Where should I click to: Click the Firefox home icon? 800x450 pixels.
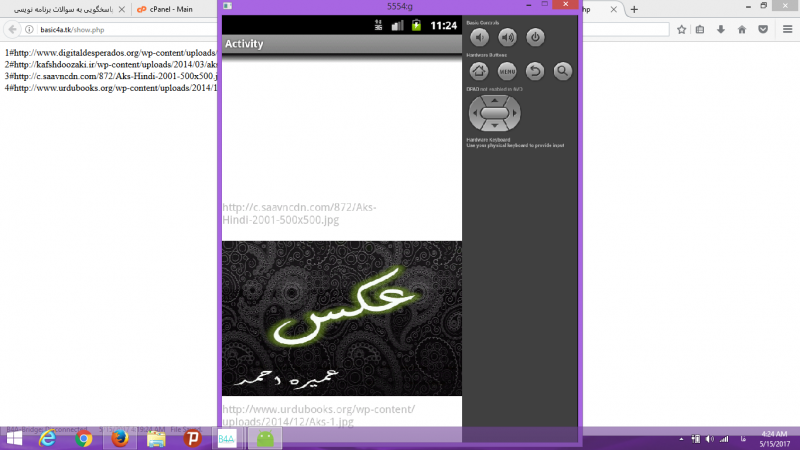(x=742, y=30)
